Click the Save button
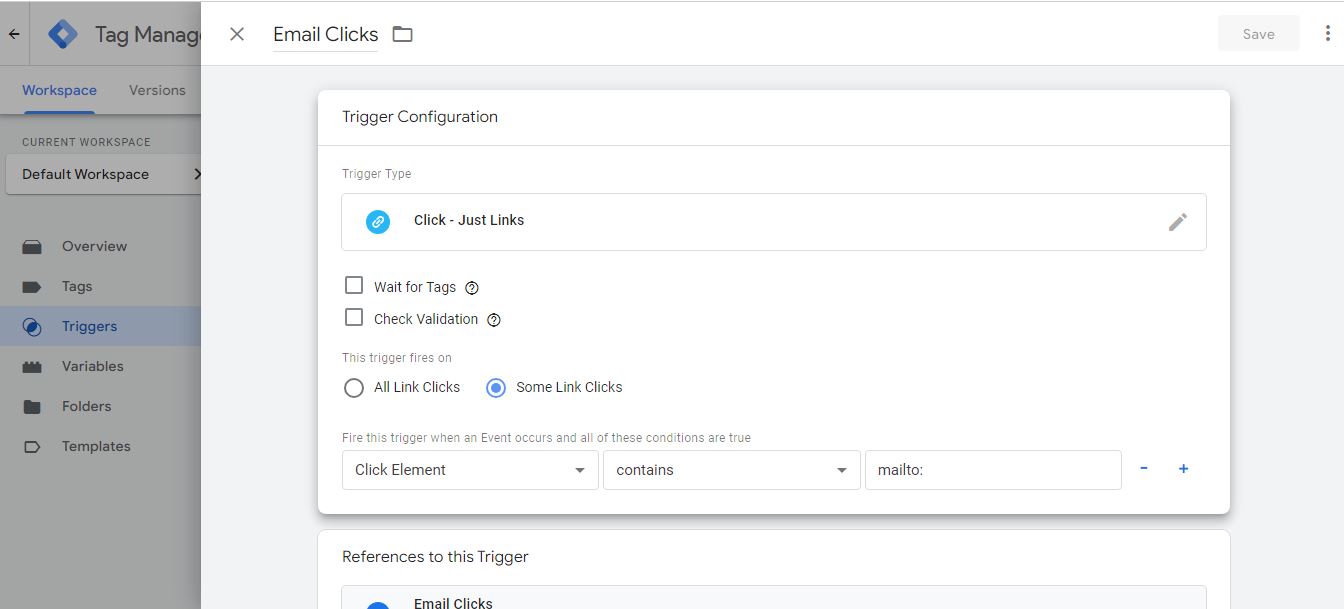Image resolution: width=1344 pixels, height=609 pixels. (x=1258, y=34)
